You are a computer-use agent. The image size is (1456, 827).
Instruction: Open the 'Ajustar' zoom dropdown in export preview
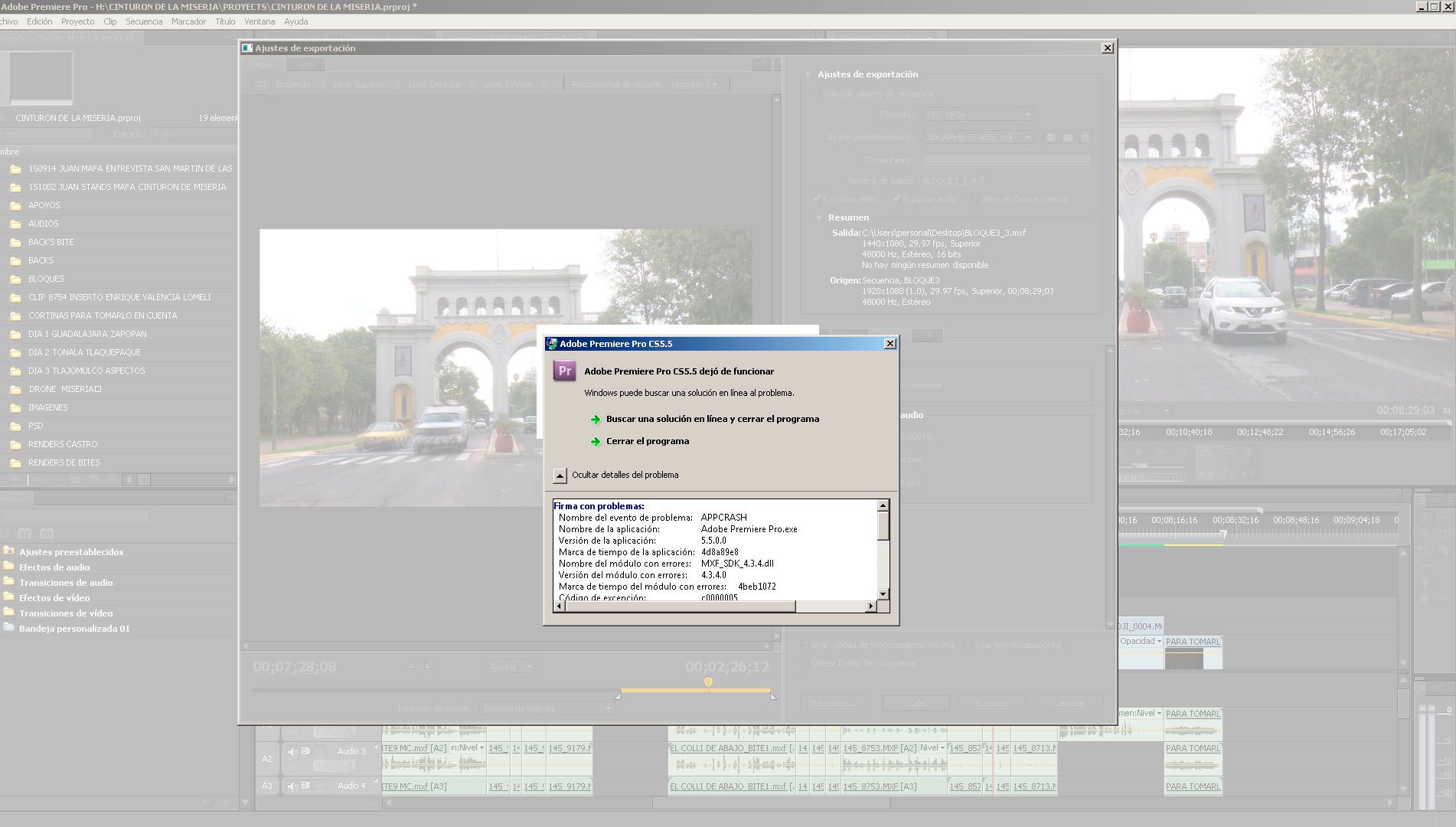point(510,667)
